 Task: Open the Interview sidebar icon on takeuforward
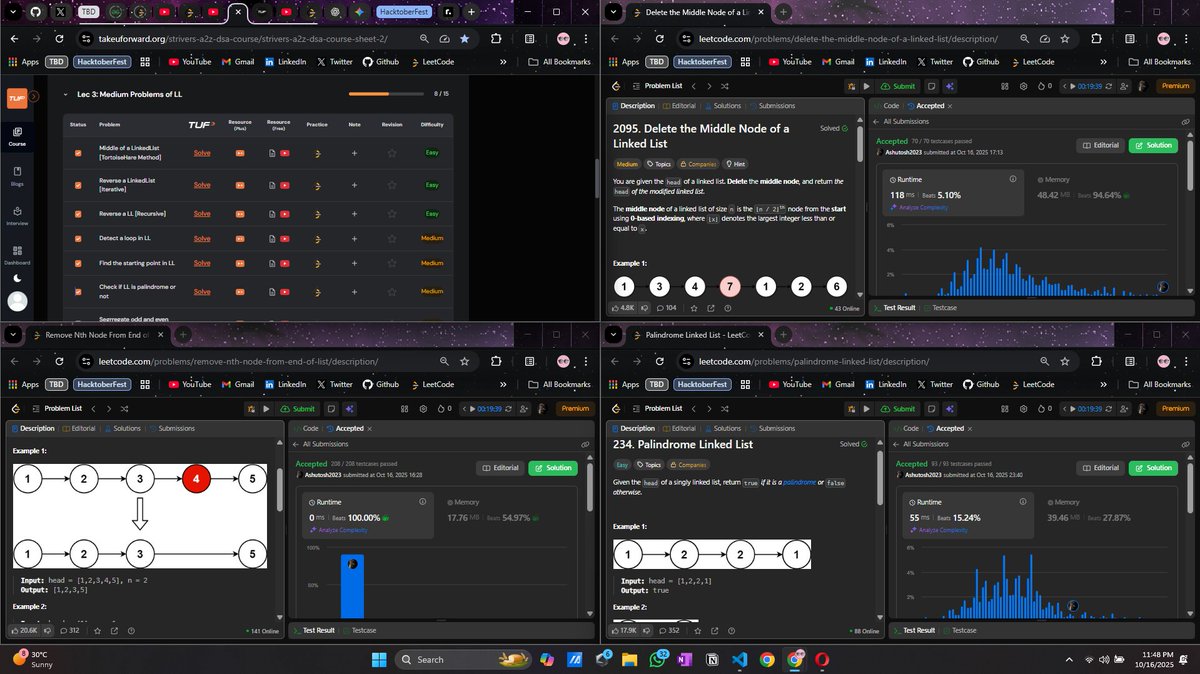click(x=17, y=215)
